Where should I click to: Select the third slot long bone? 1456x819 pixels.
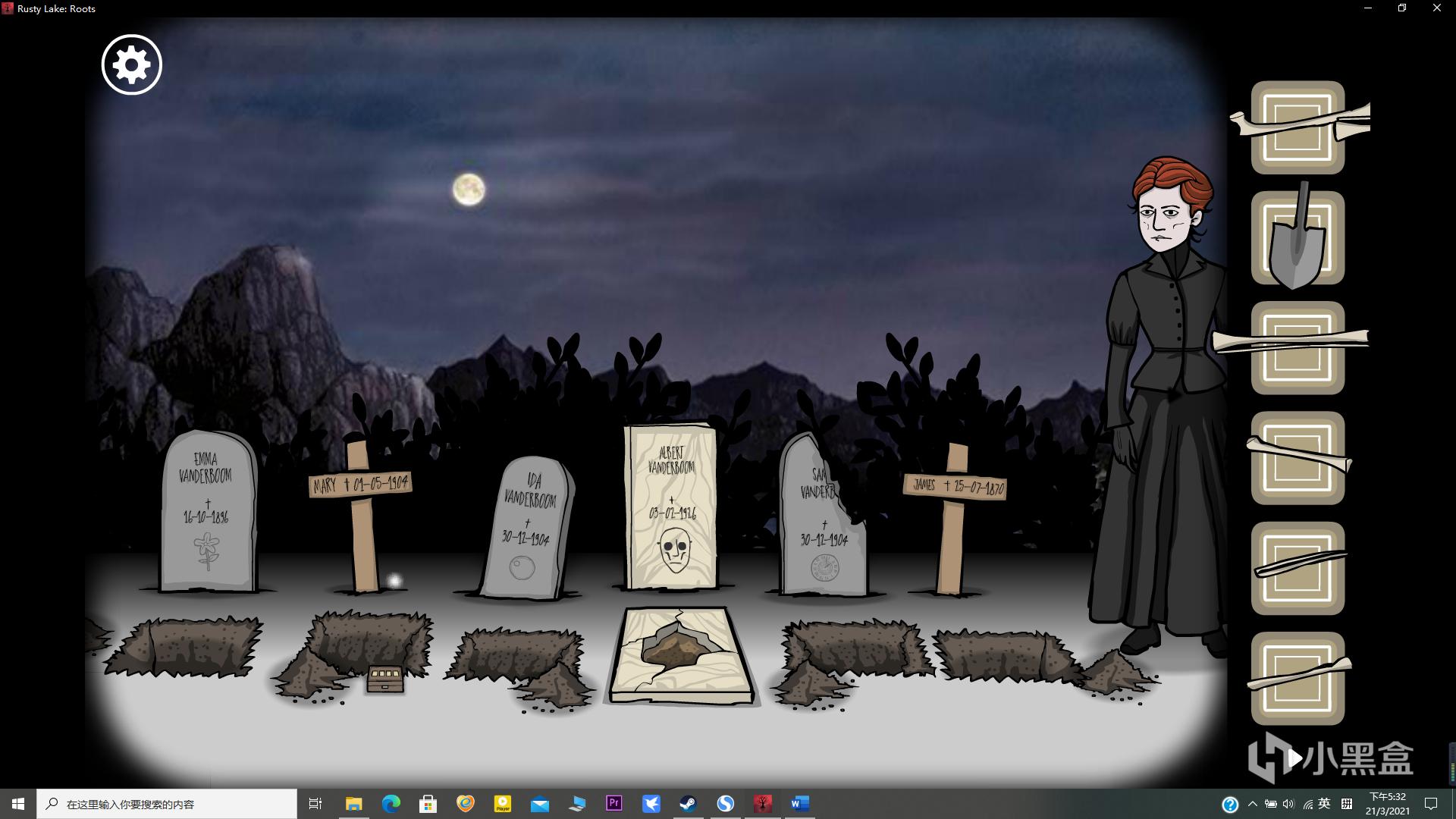point(1298,347)
